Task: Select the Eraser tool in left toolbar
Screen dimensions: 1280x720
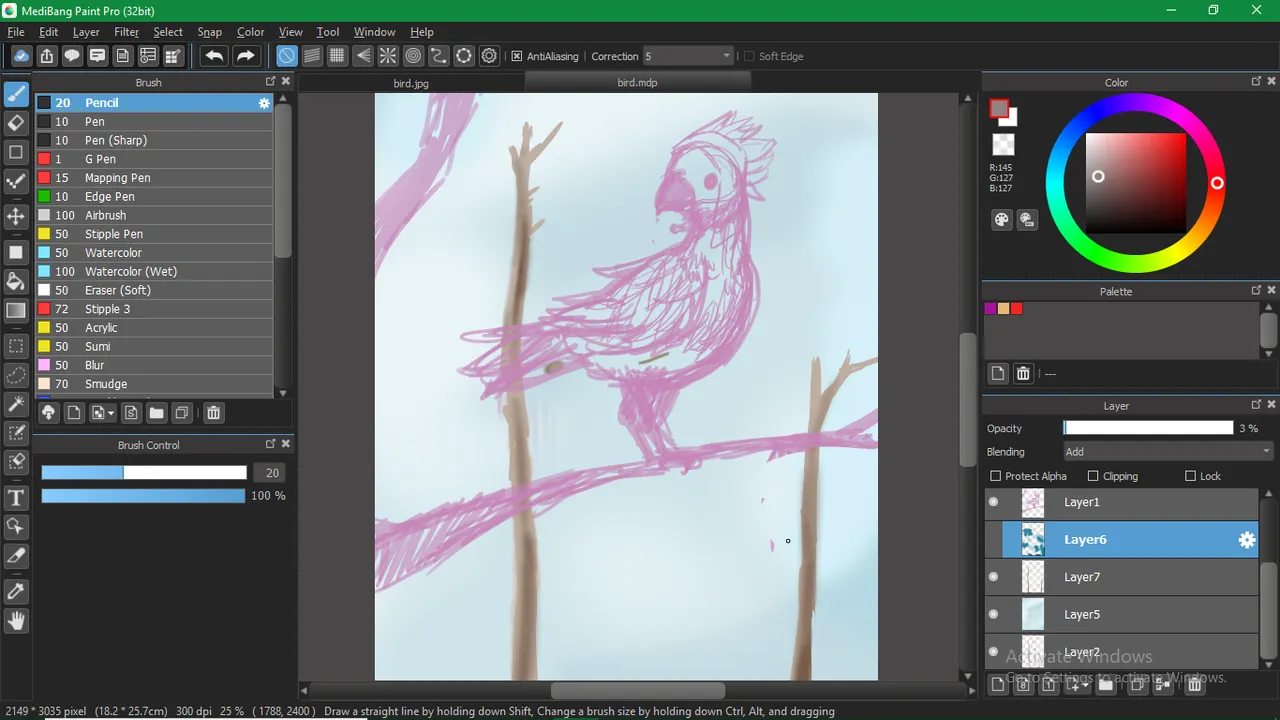Action: click(x=16, y=124)
